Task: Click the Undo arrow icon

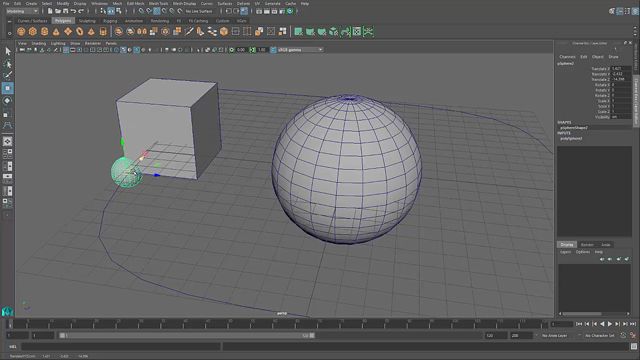Action: (x=73, y=11)
